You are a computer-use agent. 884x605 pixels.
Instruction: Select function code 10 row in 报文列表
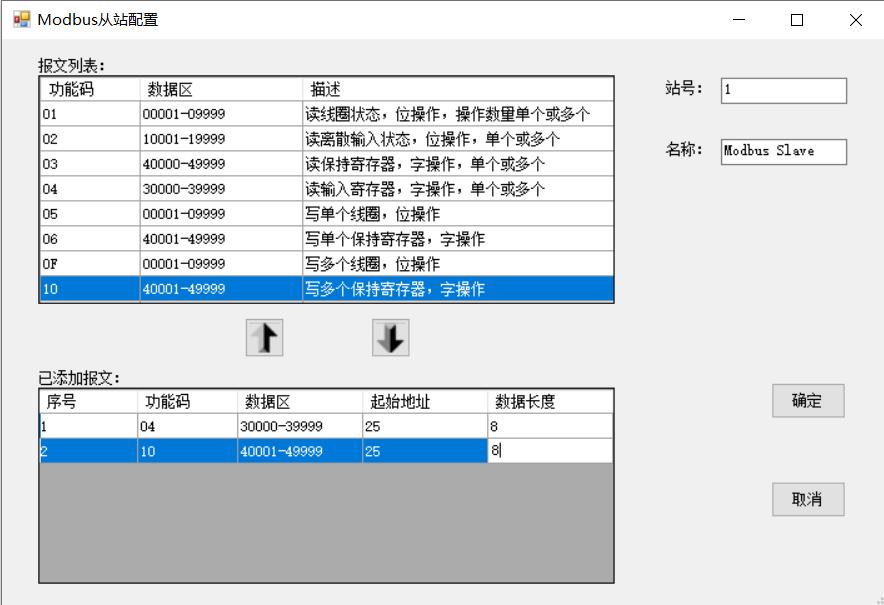click(x=327, y=289)
